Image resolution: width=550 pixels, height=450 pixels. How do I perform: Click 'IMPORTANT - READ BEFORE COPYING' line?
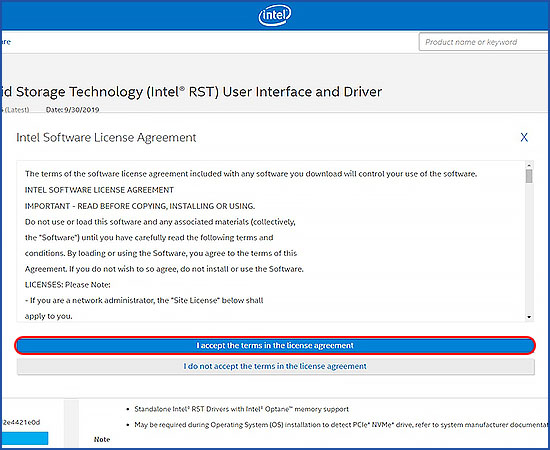click(x=140, y=206)
